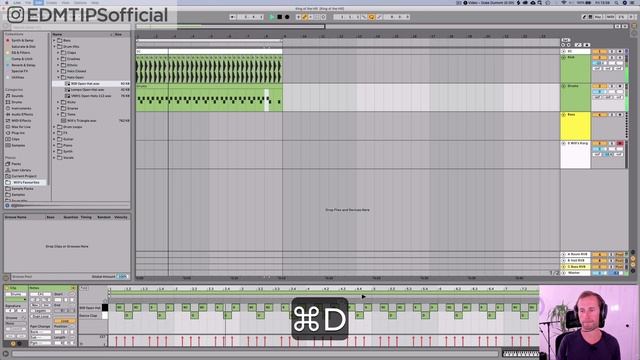Screen dimensions: 640x360
Task: Open the Edit menu in the menu bar
Action: pyautogui.click(x=38, y=2)
